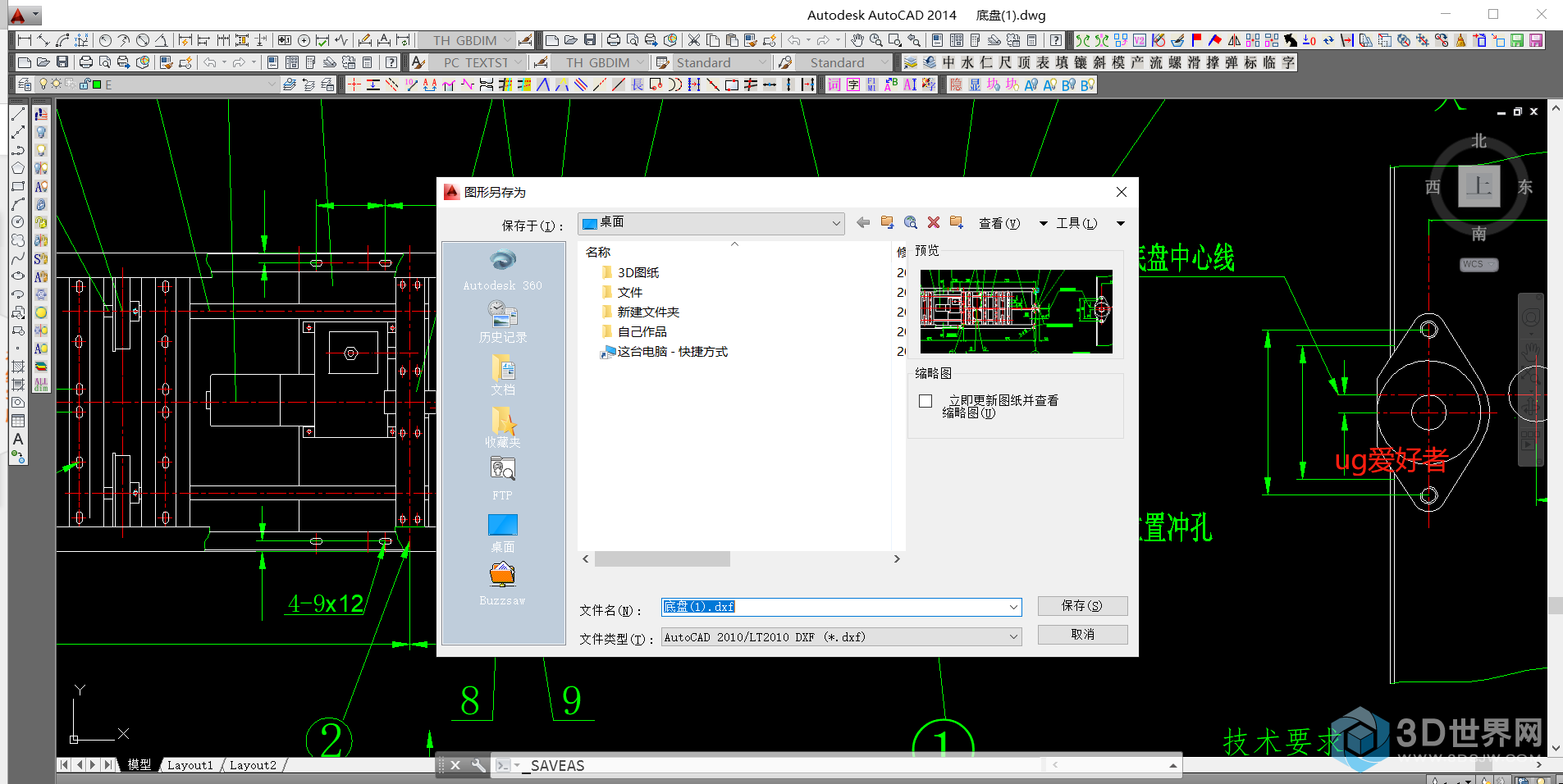This screenshot has height=784, width=1563.
Task: Select the Table tool
Action: pyautogui.click(x=18, y=421)
